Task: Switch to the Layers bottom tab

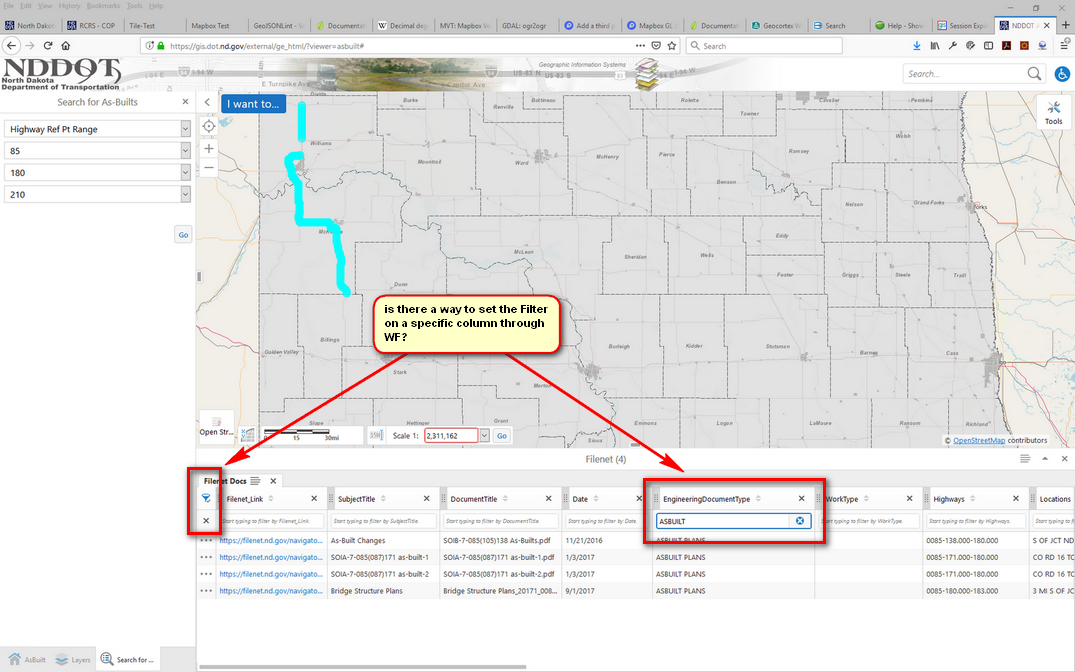Action: click(73, 660)
